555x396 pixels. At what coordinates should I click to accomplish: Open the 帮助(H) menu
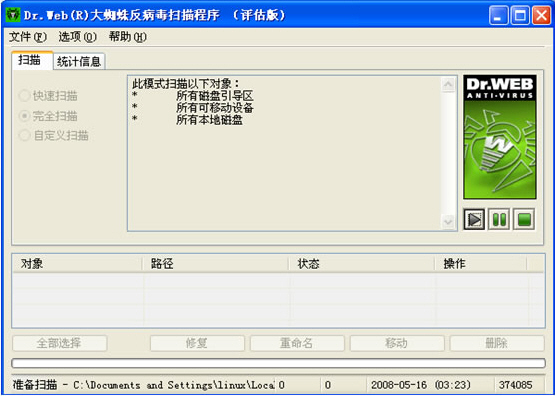(x=128, y=37)
